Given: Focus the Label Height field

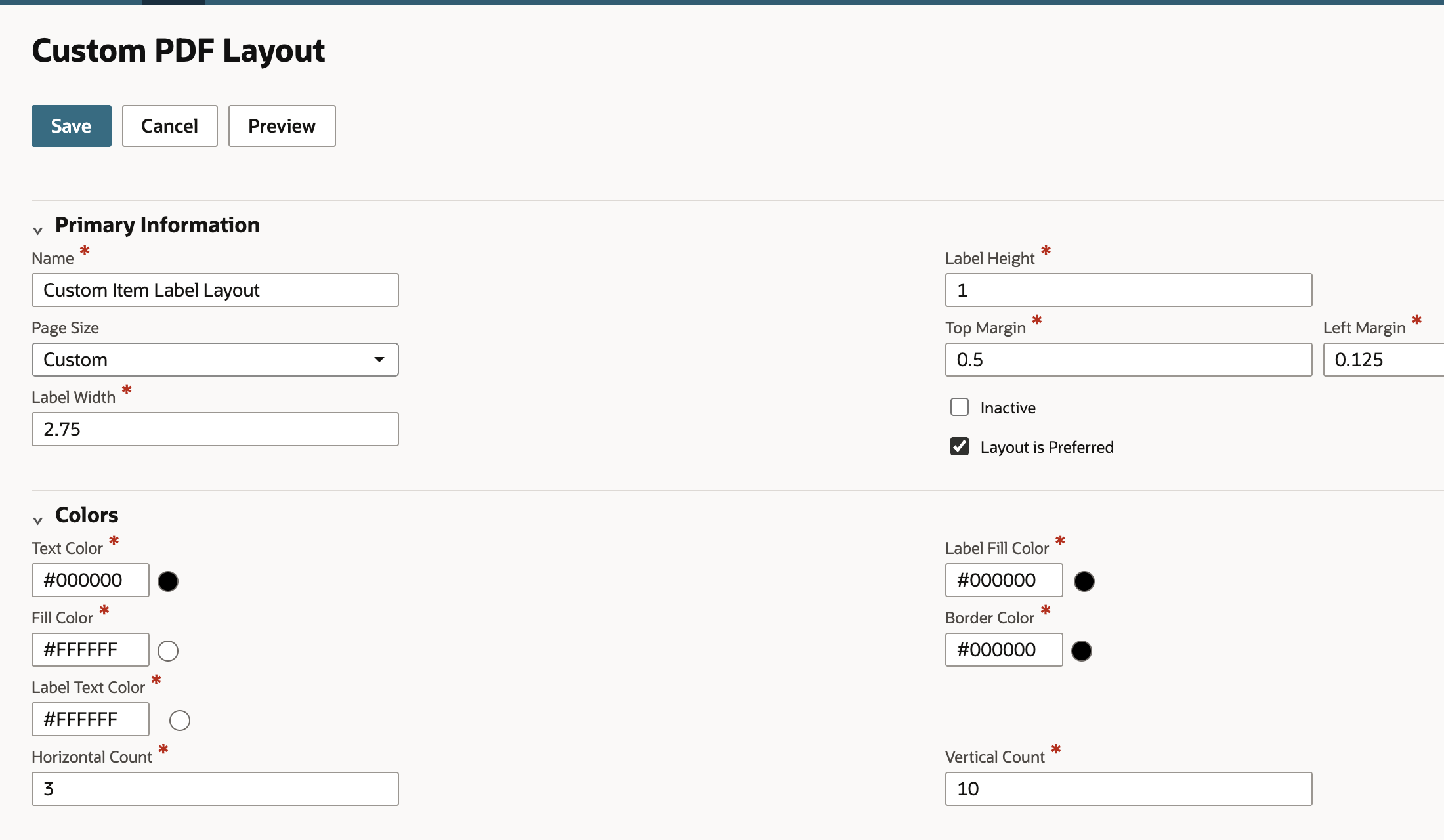Looking at the screenshot, I should pos(1129,290).
